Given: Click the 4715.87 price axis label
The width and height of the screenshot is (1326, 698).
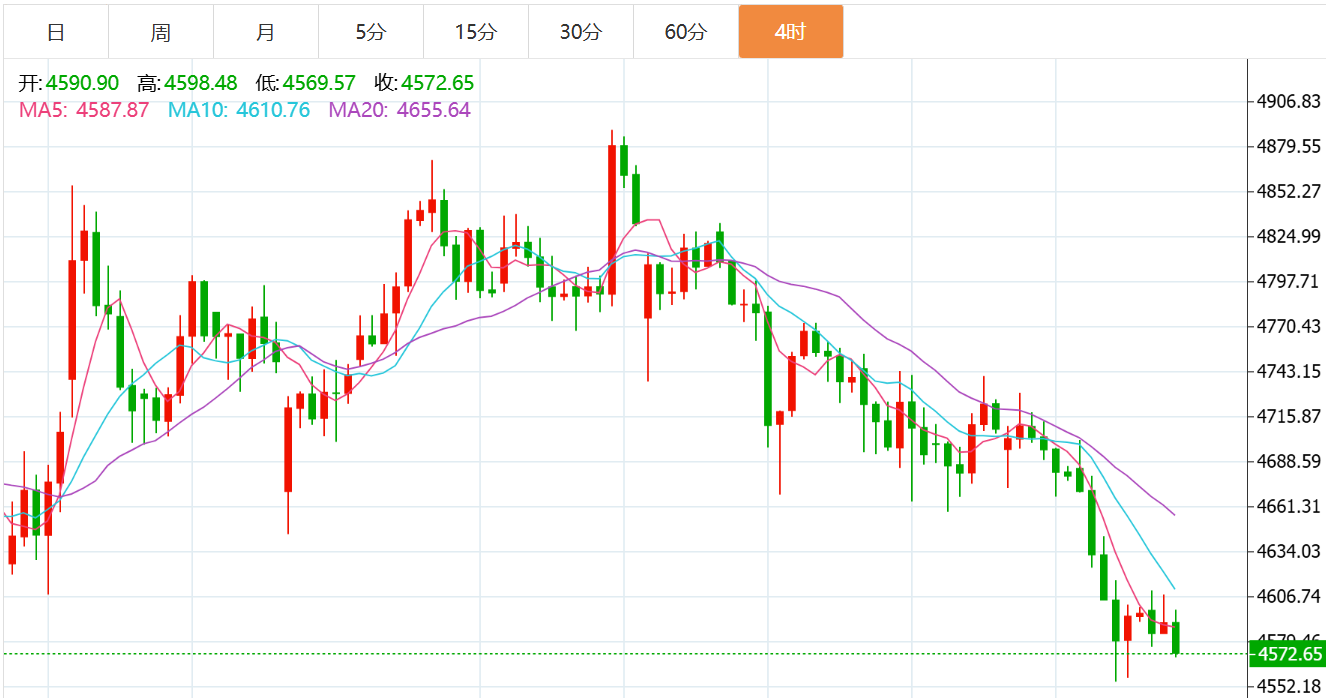Looking at the screenshot, I should [1289, 417].
